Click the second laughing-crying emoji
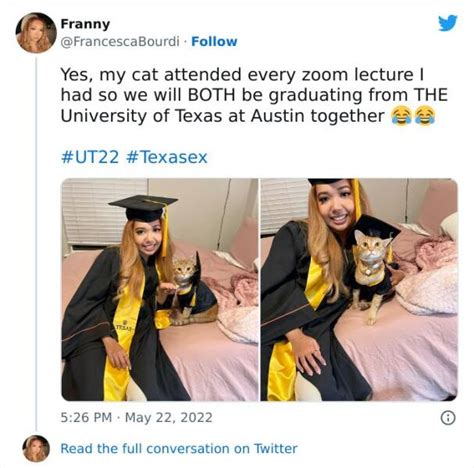This screenshot has width=474, height=468. [425, 116]
